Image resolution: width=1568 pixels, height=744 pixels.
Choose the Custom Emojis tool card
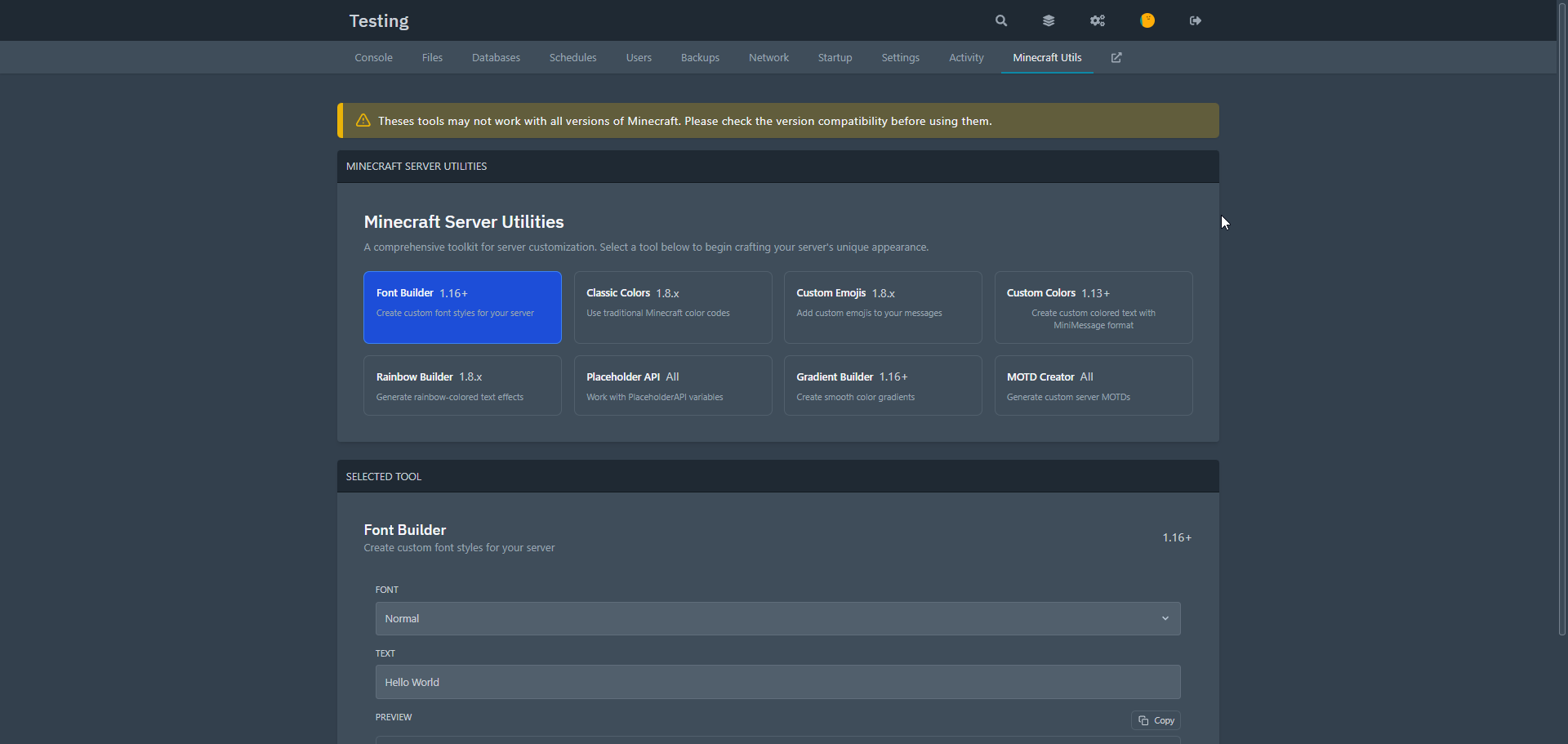(883, 307)
